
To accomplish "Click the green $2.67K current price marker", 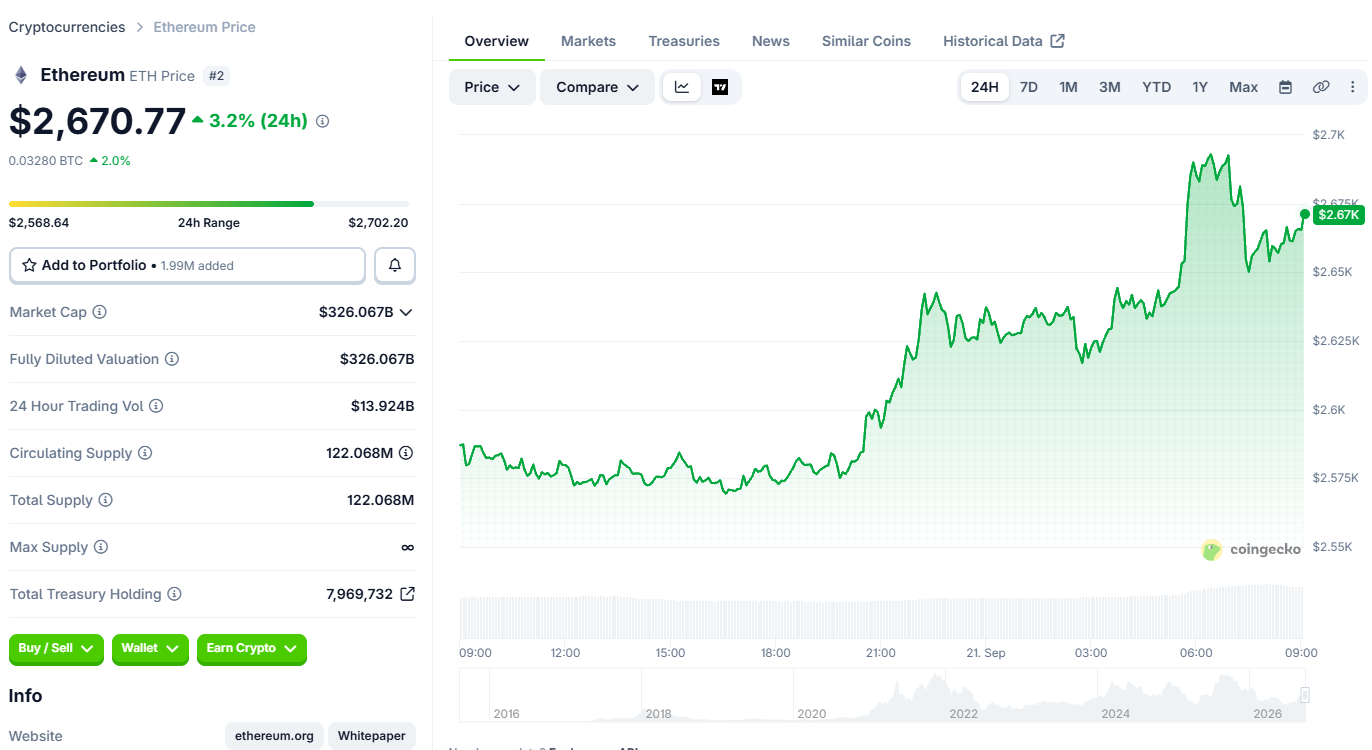I will pyautogui.click(x=1338, y=215).
